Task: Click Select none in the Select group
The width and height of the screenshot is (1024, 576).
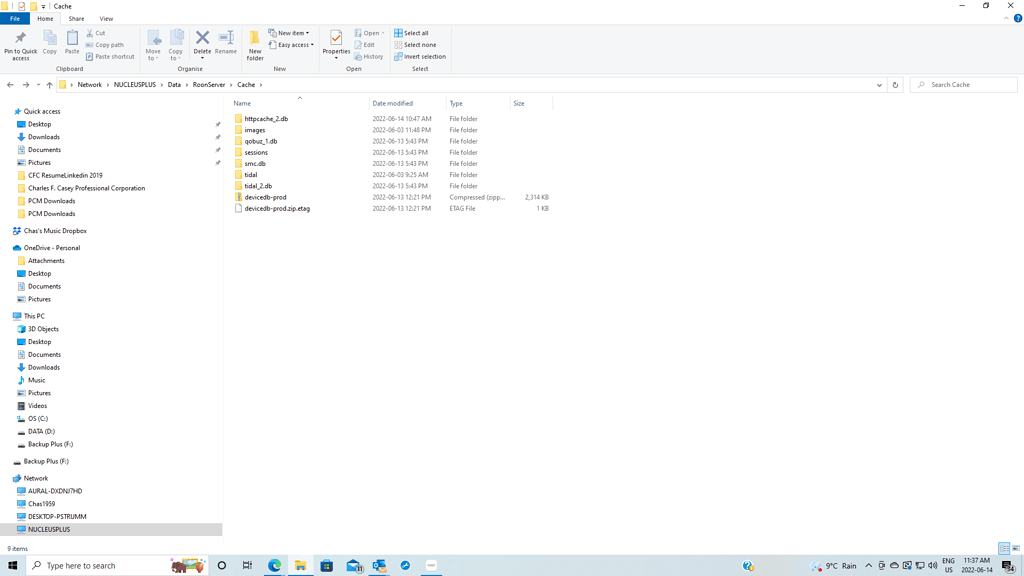Action: click(x=416, y=44)
